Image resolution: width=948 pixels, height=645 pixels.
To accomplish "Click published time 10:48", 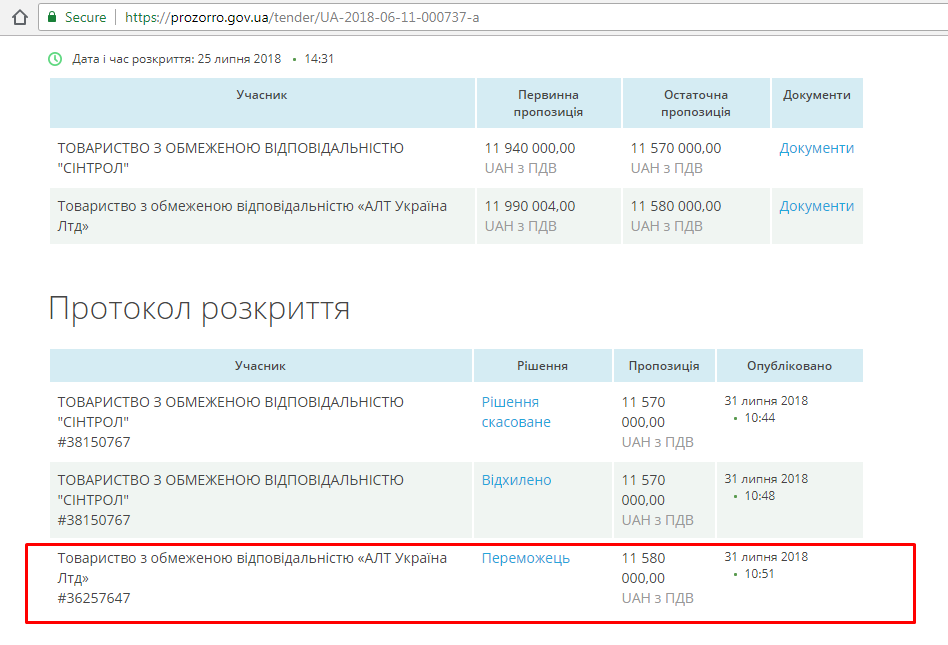I will pos(759,496).
